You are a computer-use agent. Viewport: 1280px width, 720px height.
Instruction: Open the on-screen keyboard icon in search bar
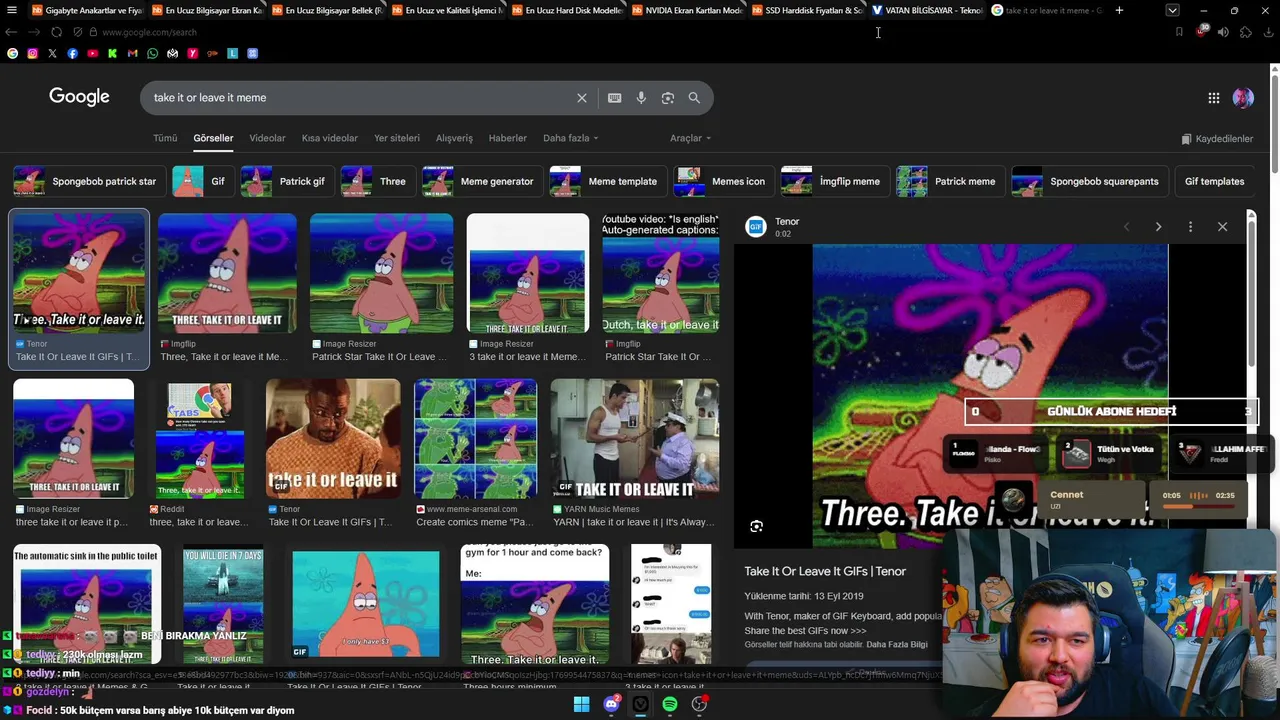(x=614, y=98)
